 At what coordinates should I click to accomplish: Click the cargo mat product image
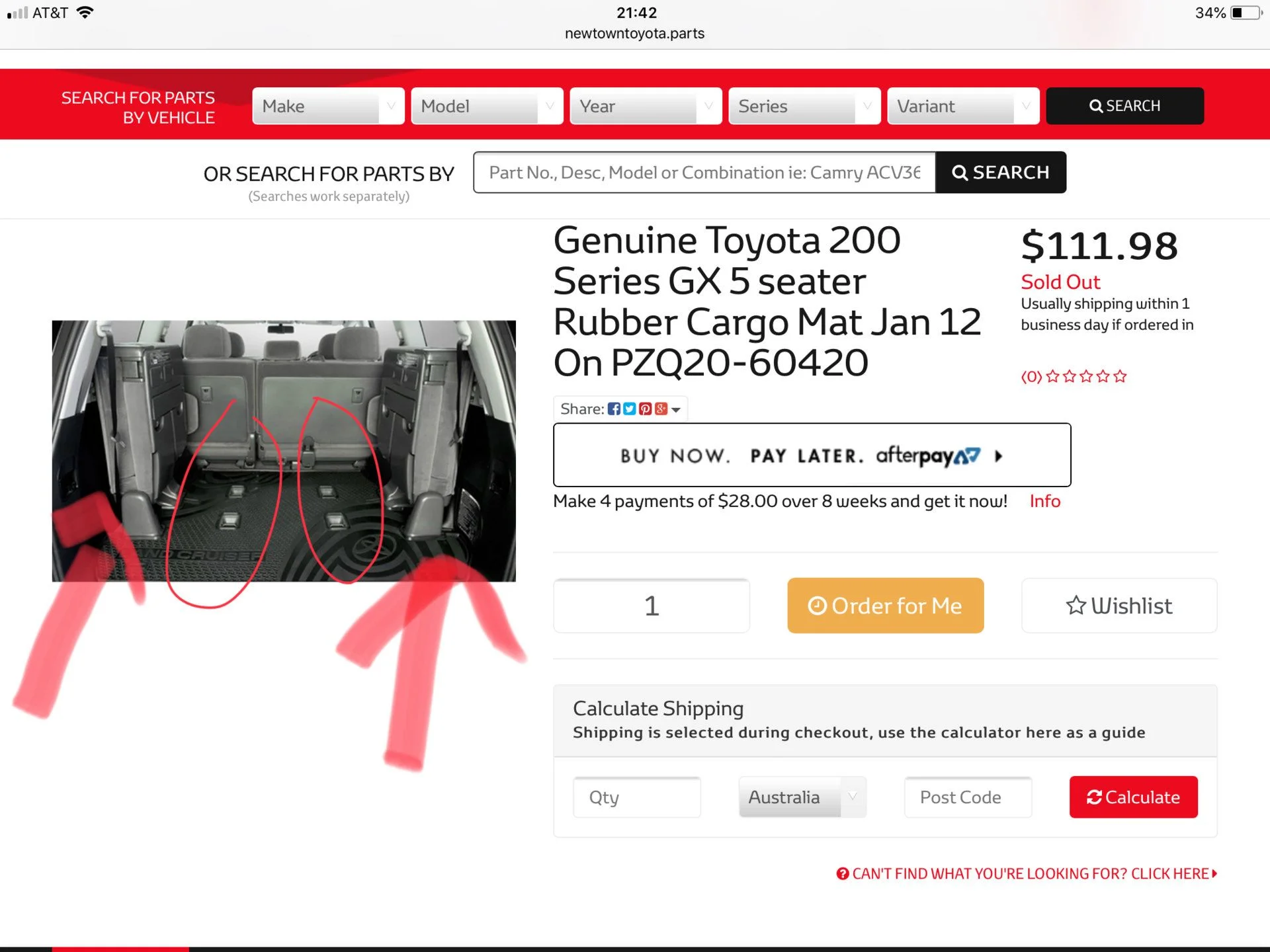pyautogui.click(x=284, y=451)
